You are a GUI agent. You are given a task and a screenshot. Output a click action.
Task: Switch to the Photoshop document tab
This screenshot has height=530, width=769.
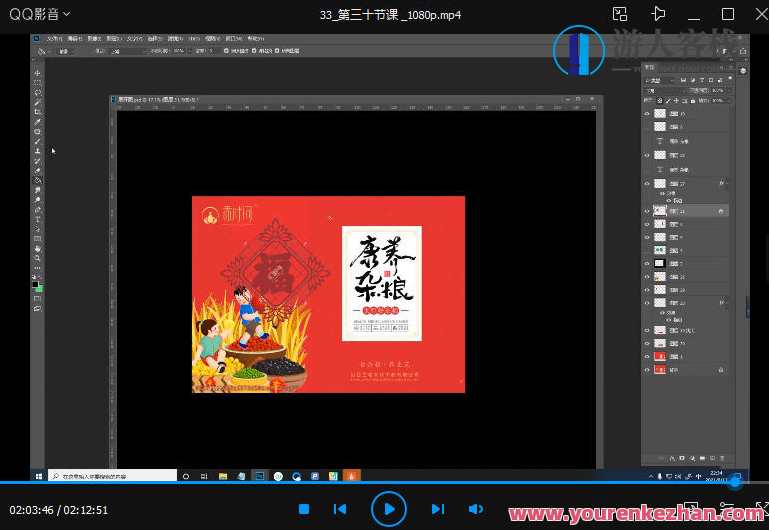tap(155, 101)
